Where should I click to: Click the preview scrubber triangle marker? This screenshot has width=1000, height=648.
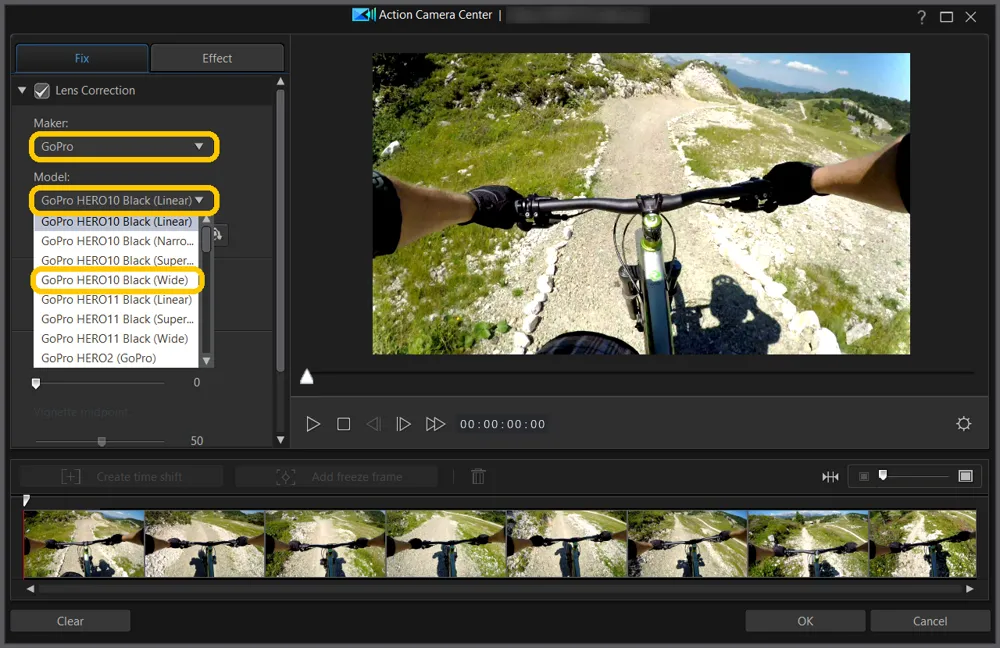(x=307, y=376)
